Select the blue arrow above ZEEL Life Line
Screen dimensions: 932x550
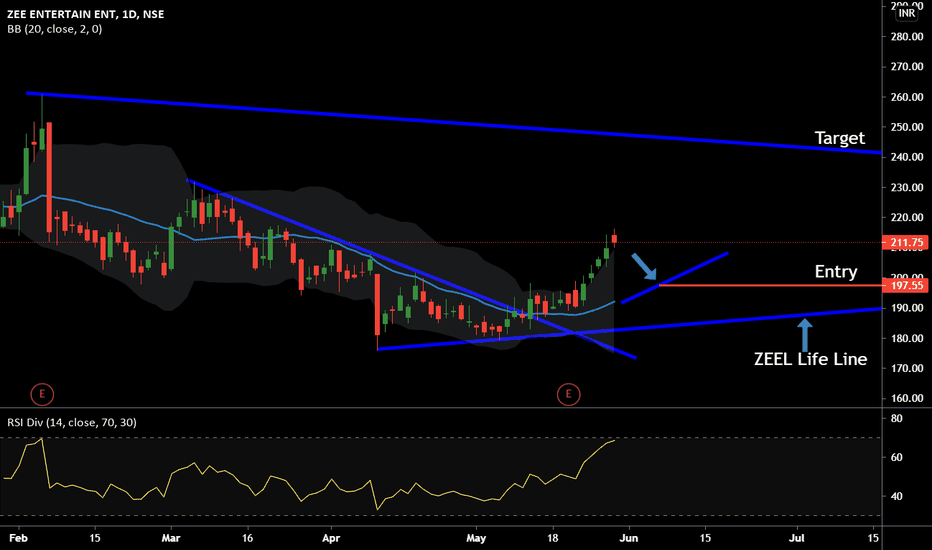[x=804, y=335]
